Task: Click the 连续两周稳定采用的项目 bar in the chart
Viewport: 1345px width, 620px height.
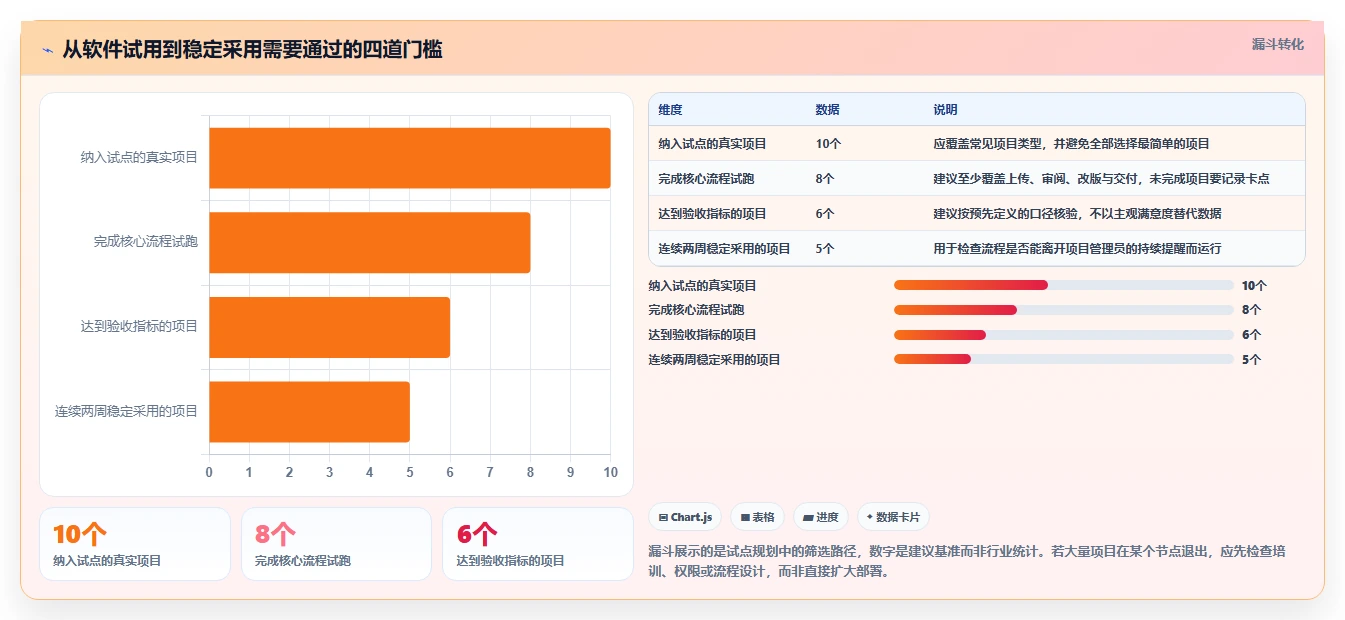Action: click(310, 411)
